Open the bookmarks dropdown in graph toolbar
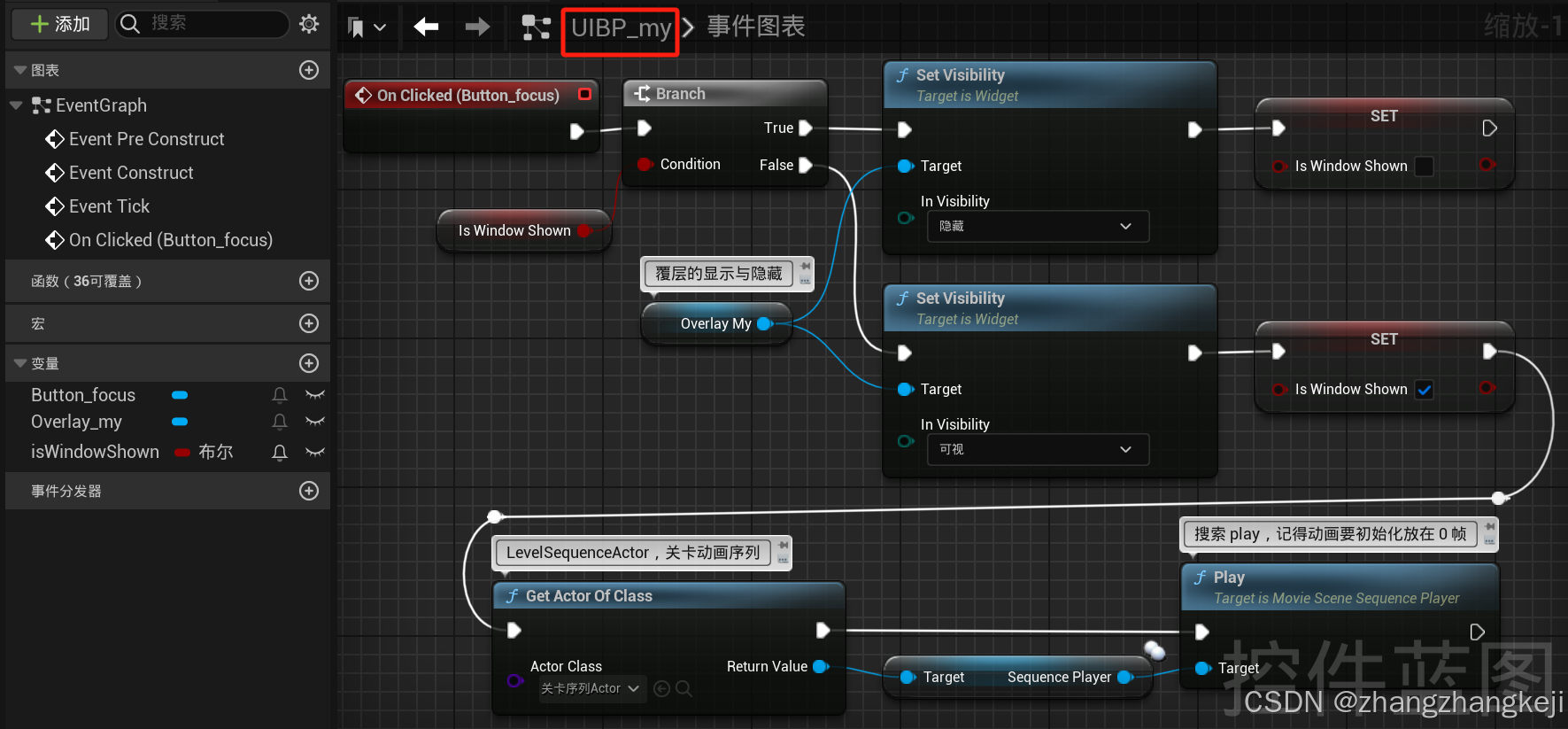Viewport: 1568px width, 729px height. 367,27
